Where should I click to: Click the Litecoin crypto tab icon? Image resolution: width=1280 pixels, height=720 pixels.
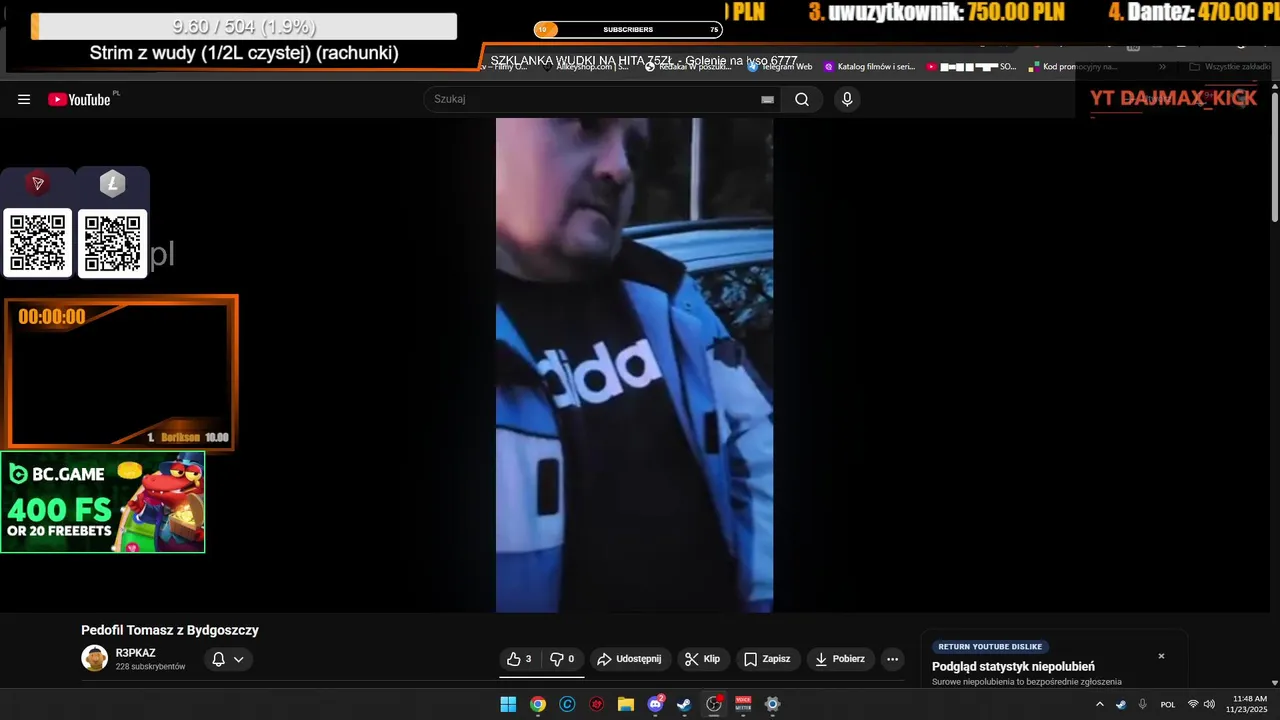112,184
